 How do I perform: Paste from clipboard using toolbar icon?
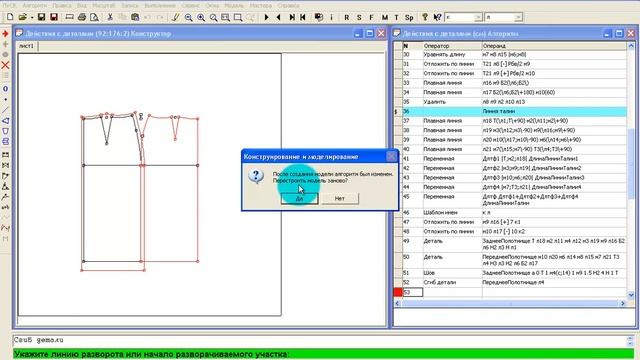click(135, 17)
